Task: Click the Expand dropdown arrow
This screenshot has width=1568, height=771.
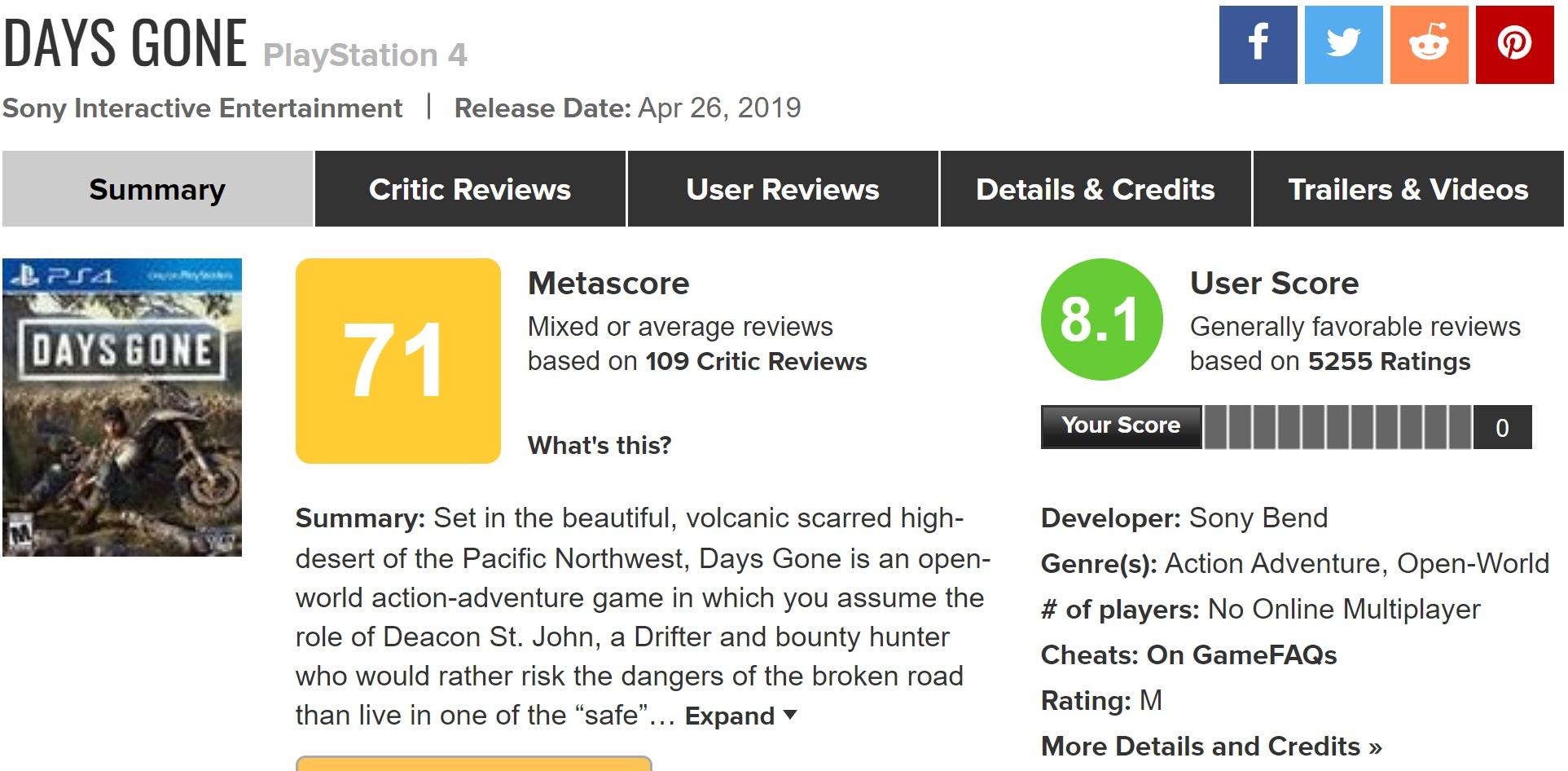Action: pos(789,716)
